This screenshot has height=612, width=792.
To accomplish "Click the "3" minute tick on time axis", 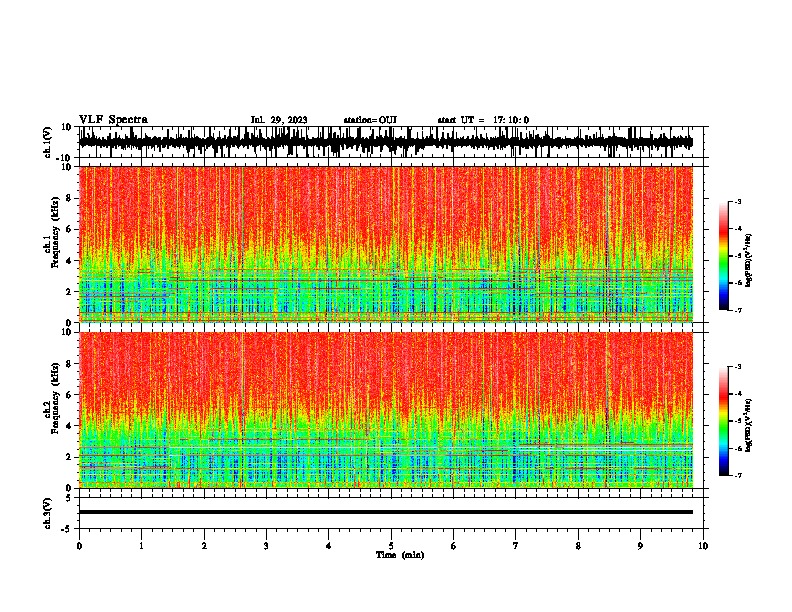I will click(266, 546).
